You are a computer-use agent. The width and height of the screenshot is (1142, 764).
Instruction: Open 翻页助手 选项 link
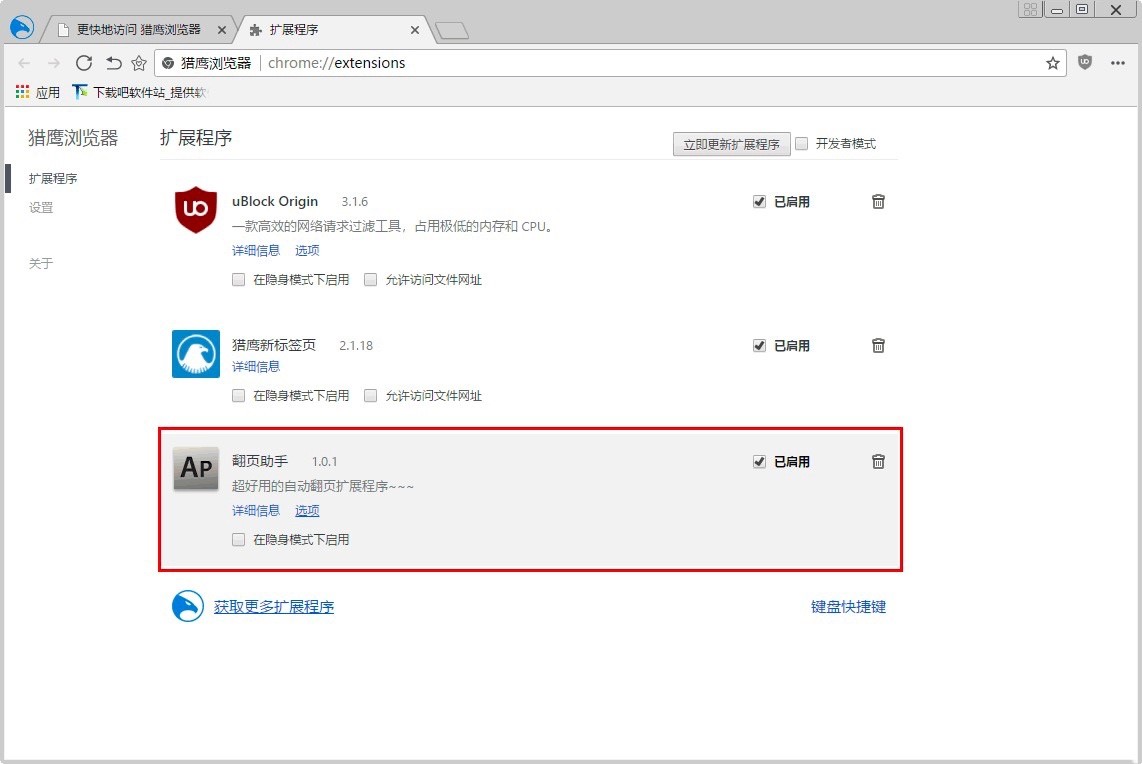(307, 511)
